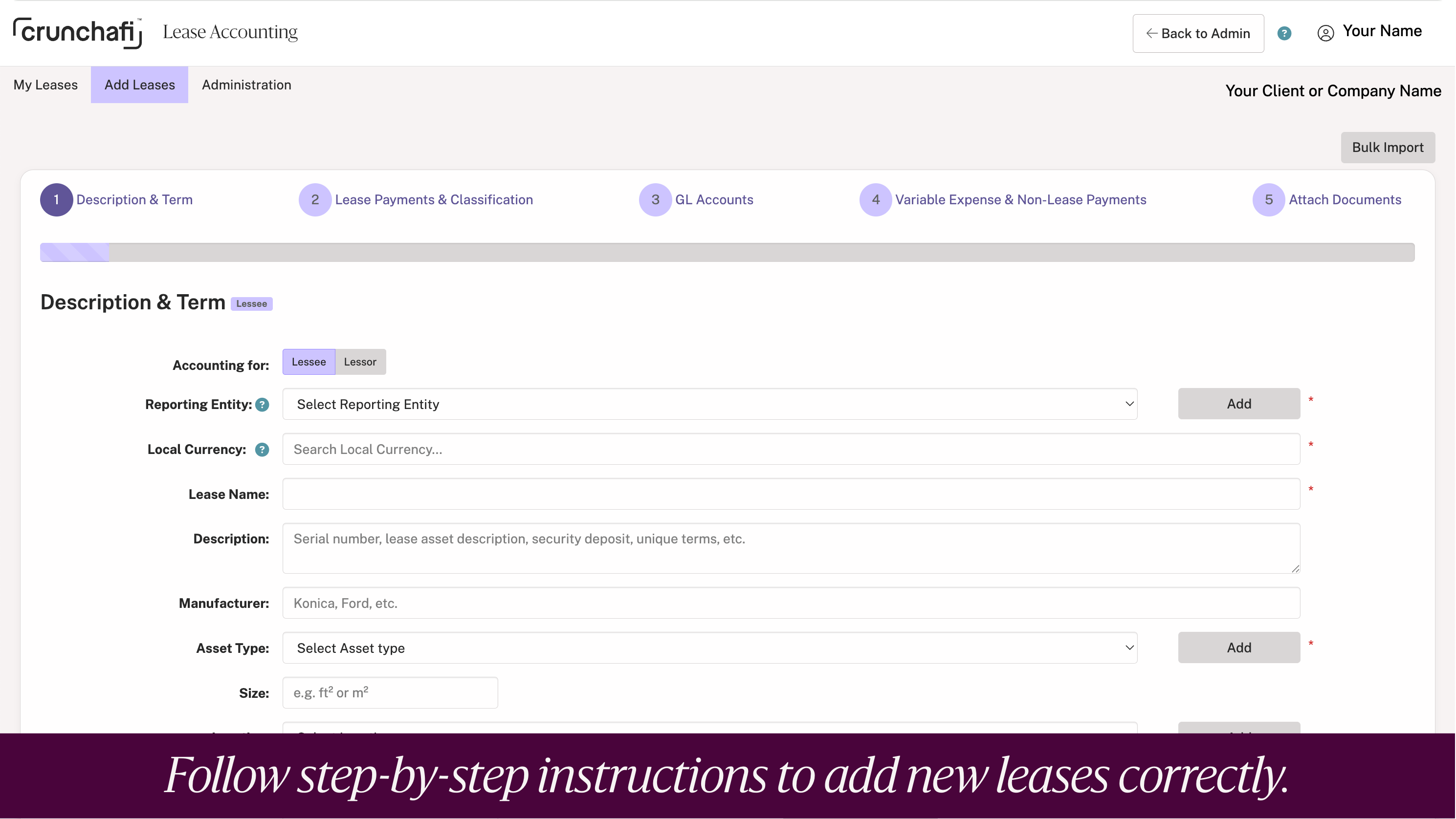Switch accounting to Lessor
This screenshot has width=1456, height=819.
(360, 362)
